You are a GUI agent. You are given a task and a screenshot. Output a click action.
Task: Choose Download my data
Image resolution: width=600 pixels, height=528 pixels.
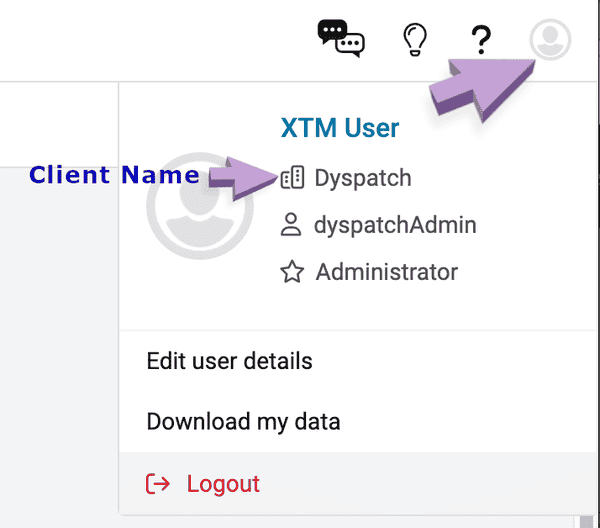tap(358, 422)
